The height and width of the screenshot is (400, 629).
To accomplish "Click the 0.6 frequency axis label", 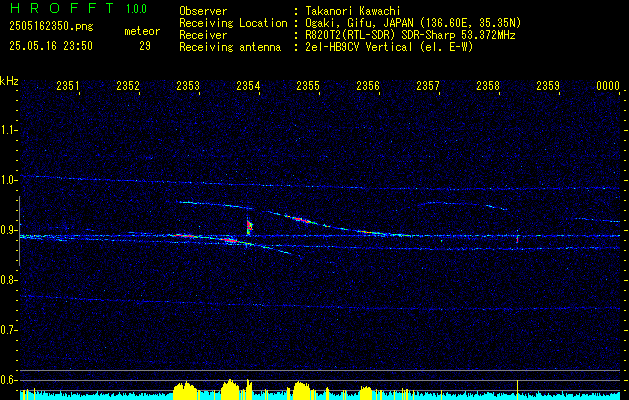I will coord(8,380).
